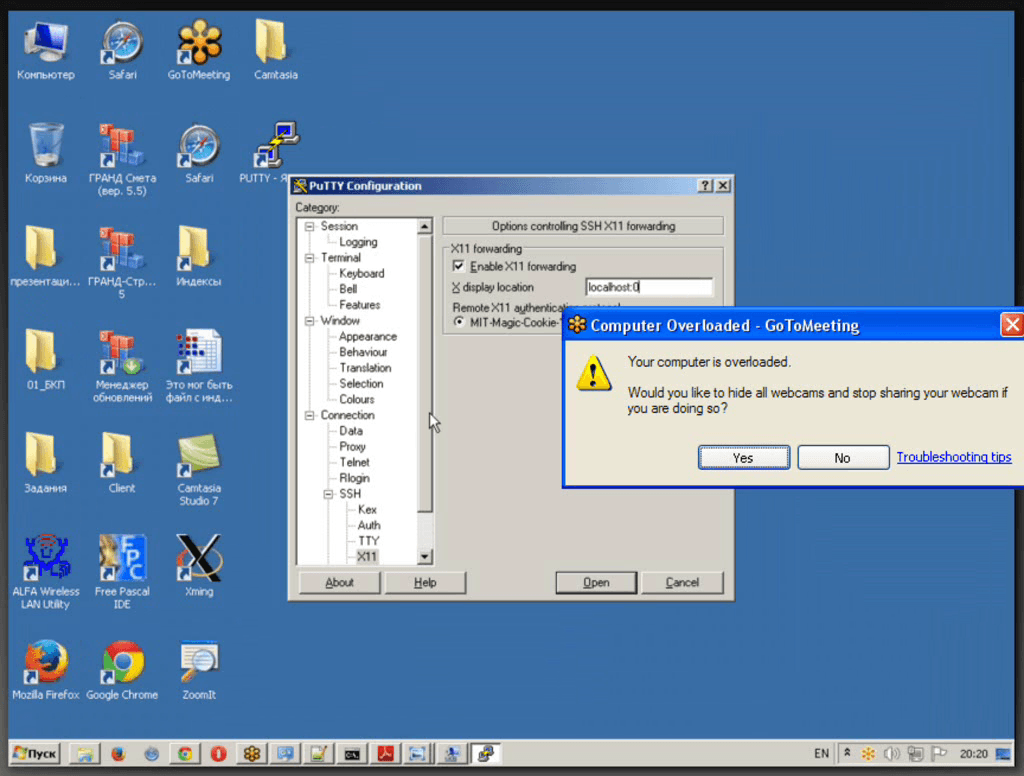Click Cancel in PuTTY Configuration
The width and height of the screenshot is (1024, 776).
[682, 583]
